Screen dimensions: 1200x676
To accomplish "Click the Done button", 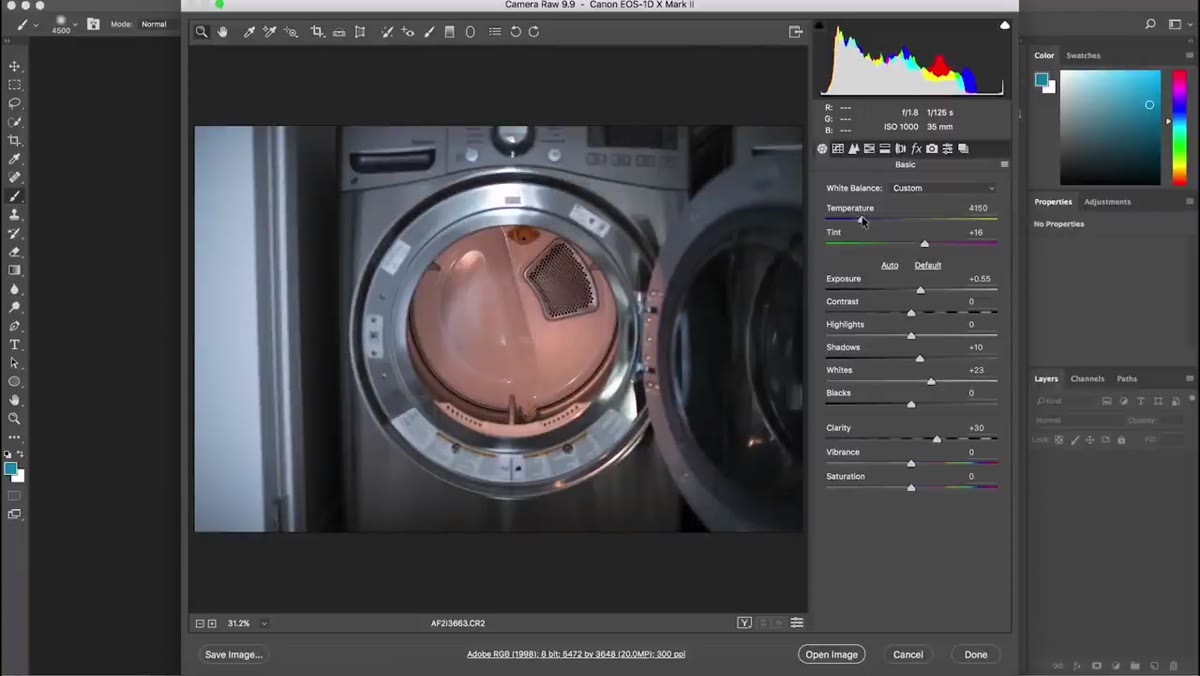I will pos(976,654).
